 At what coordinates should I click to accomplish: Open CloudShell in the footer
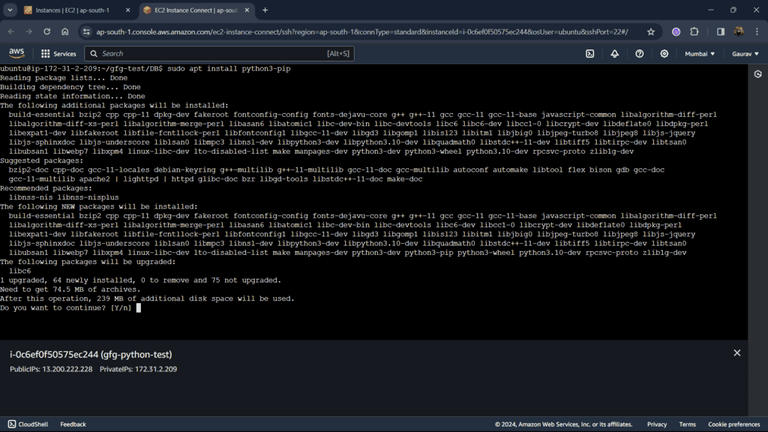point(28,424)
